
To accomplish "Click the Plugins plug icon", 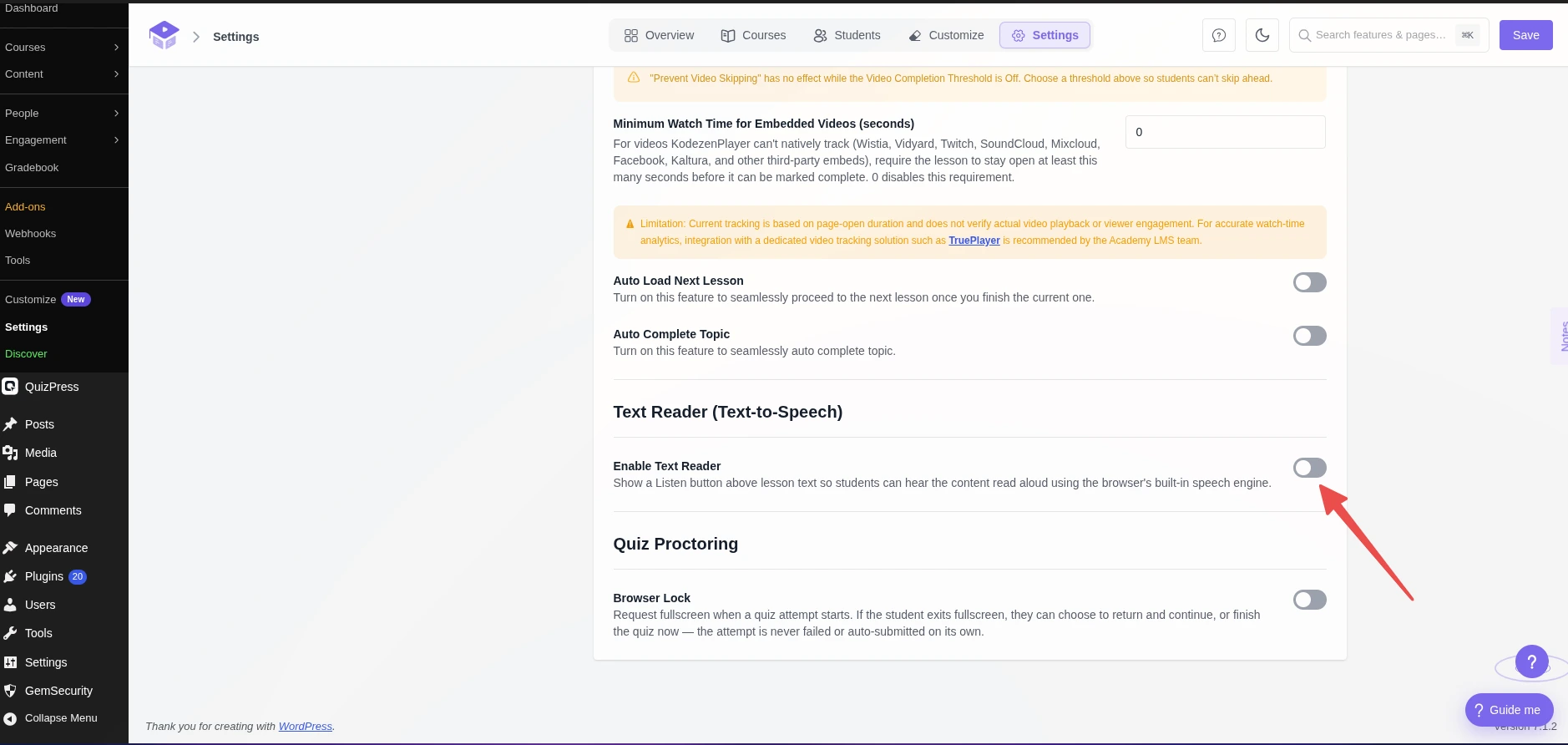I will tap(10, 576).
